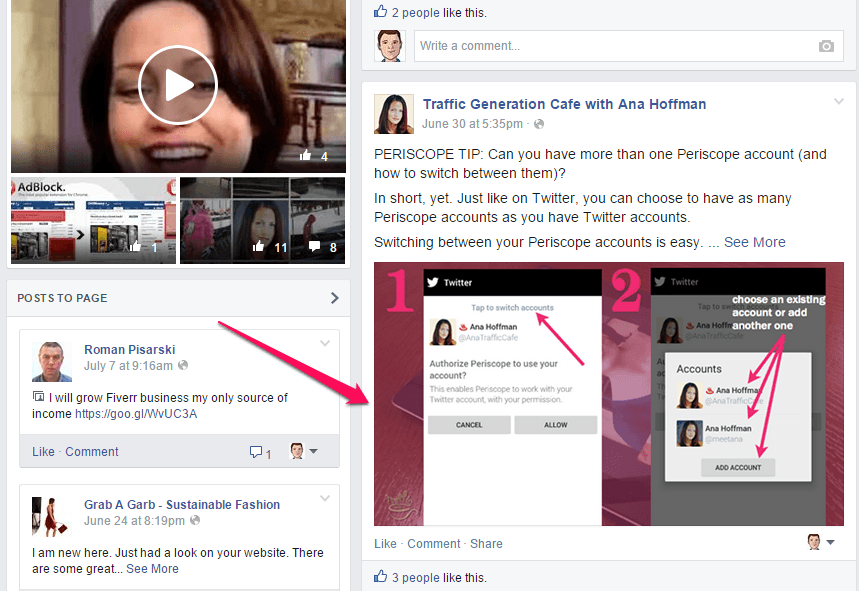The width and height of the screenshot is (859, 591).
Task: Open the options chevron on Roman Pisarski's post
Action: tap(324, 344)
